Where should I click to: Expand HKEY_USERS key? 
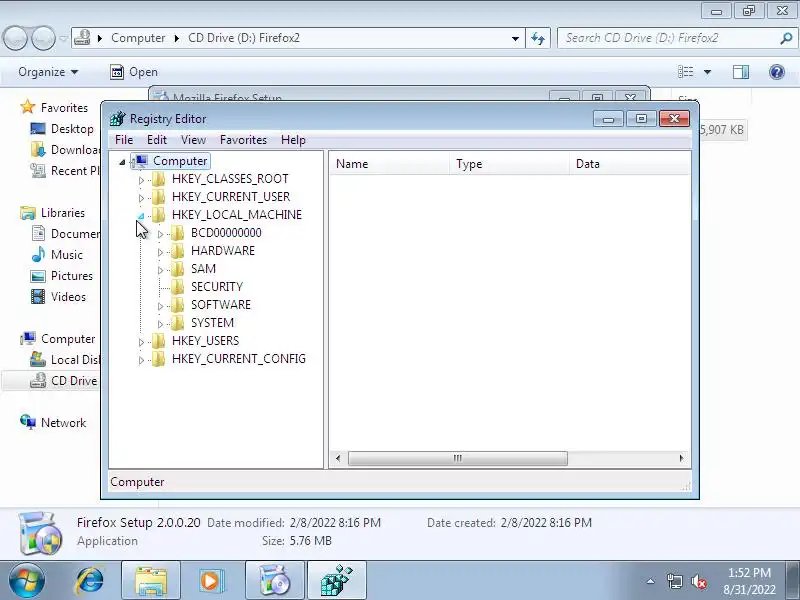141,341
